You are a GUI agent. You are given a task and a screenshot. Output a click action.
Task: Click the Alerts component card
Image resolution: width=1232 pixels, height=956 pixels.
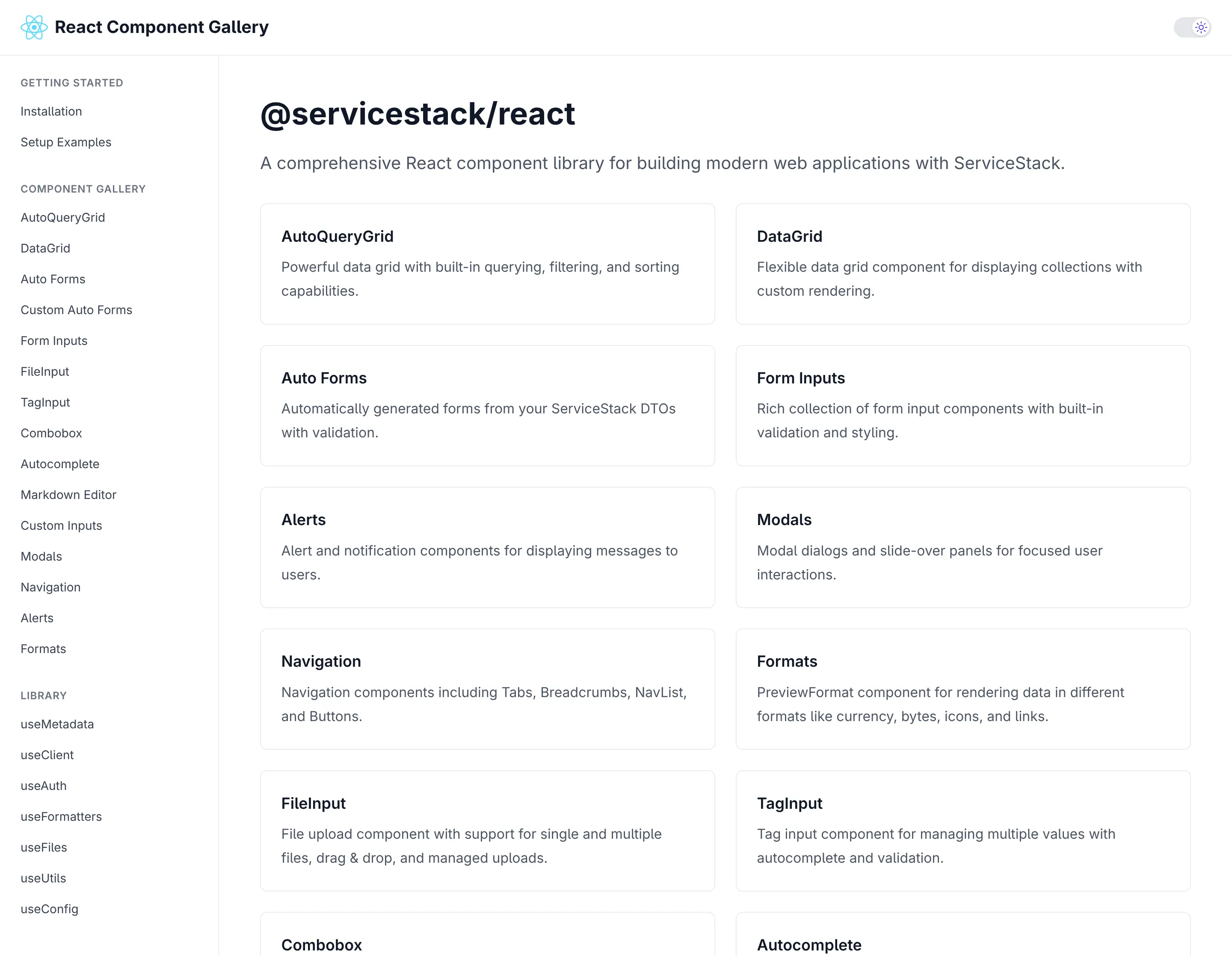[487, 547]
